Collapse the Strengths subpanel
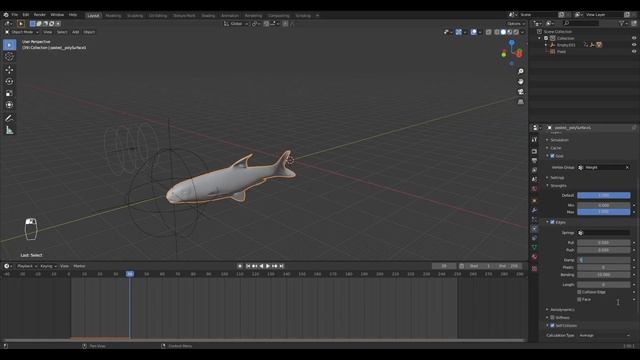640x360 pixels. (558, 186)
